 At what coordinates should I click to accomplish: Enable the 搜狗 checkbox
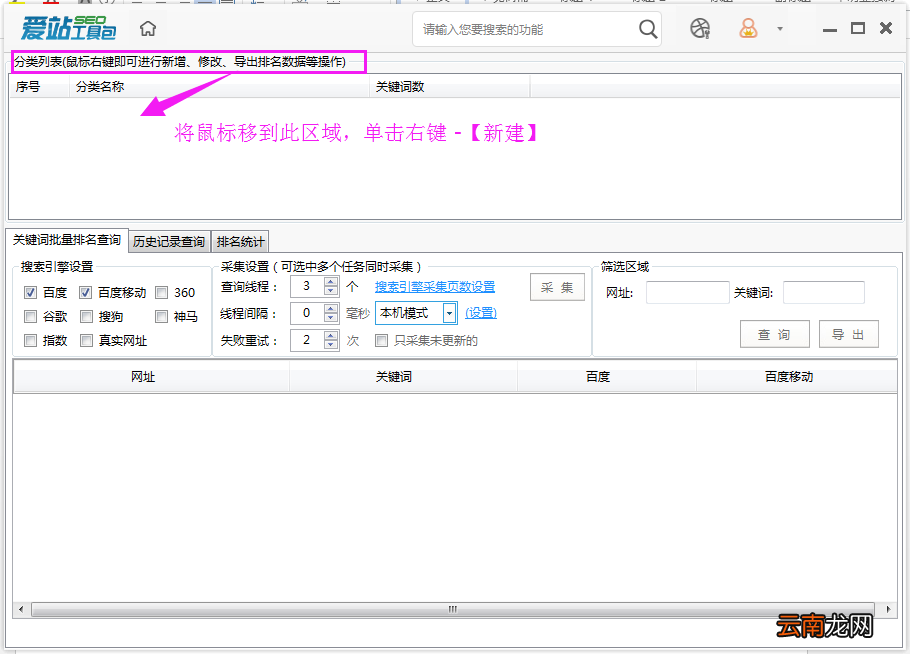[x=86, y=316]
